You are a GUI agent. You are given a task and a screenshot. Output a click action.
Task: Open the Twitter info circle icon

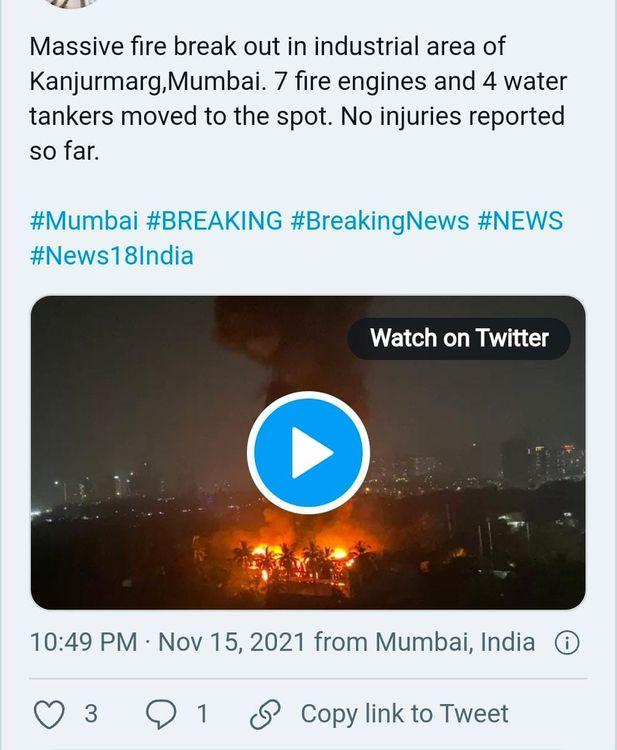[567, 642]
